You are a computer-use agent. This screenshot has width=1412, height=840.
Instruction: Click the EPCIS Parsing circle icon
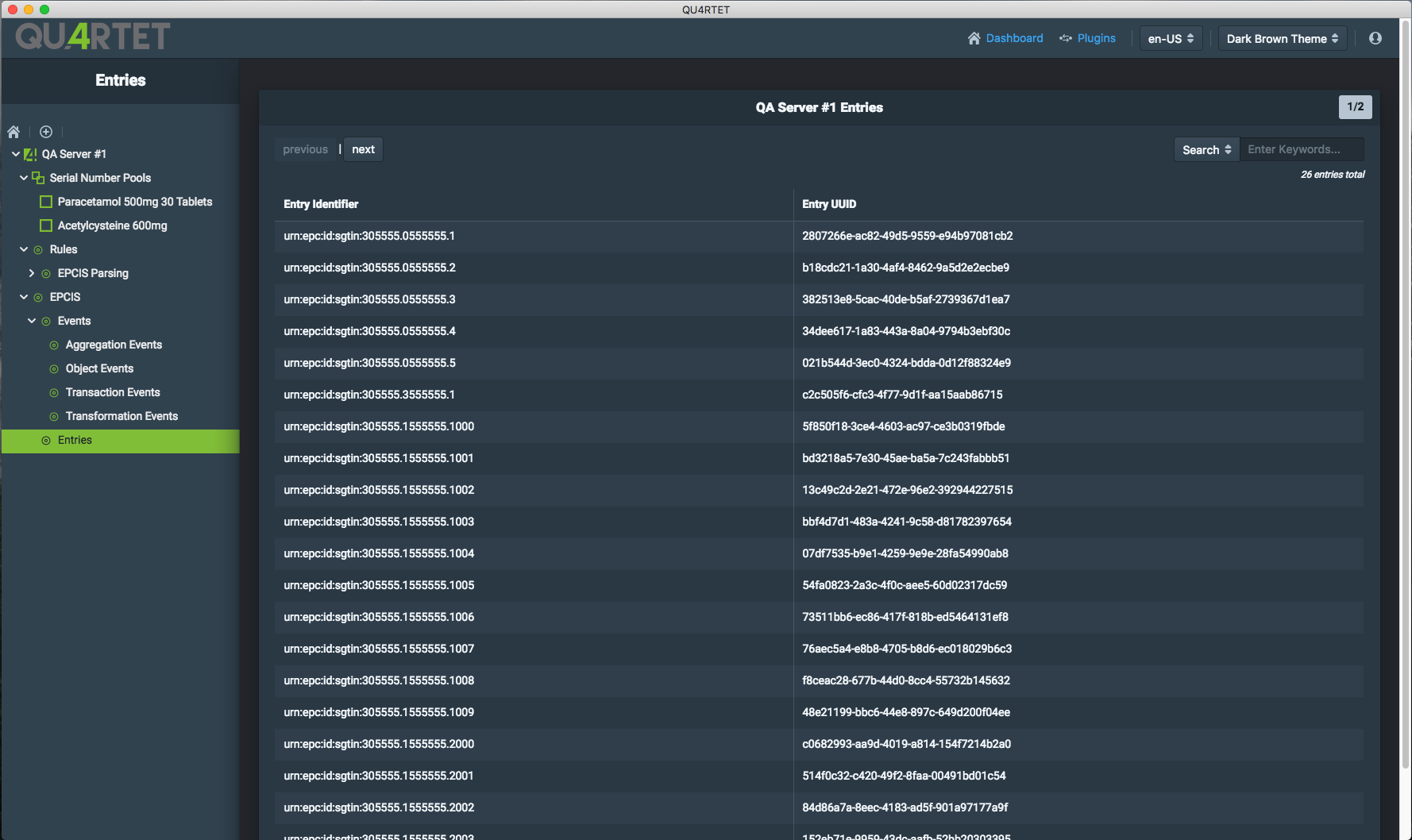click(x=46, y=273)
